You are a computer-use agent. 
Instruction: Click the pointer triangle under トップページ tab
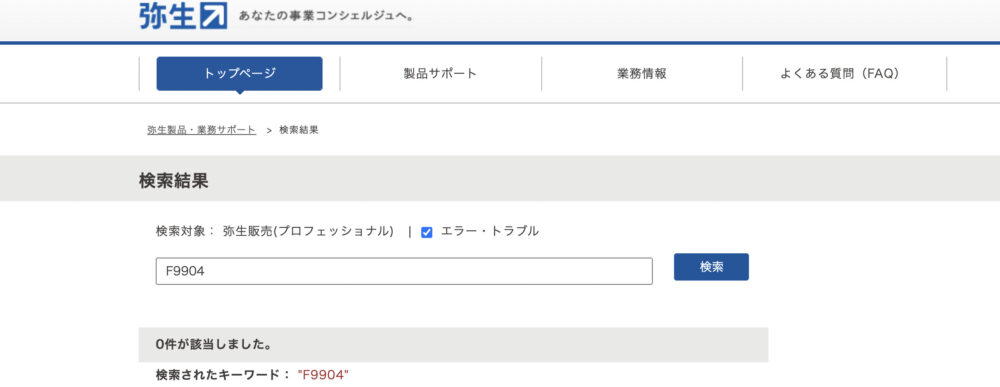pyautogui.click(x=239, y=92)
